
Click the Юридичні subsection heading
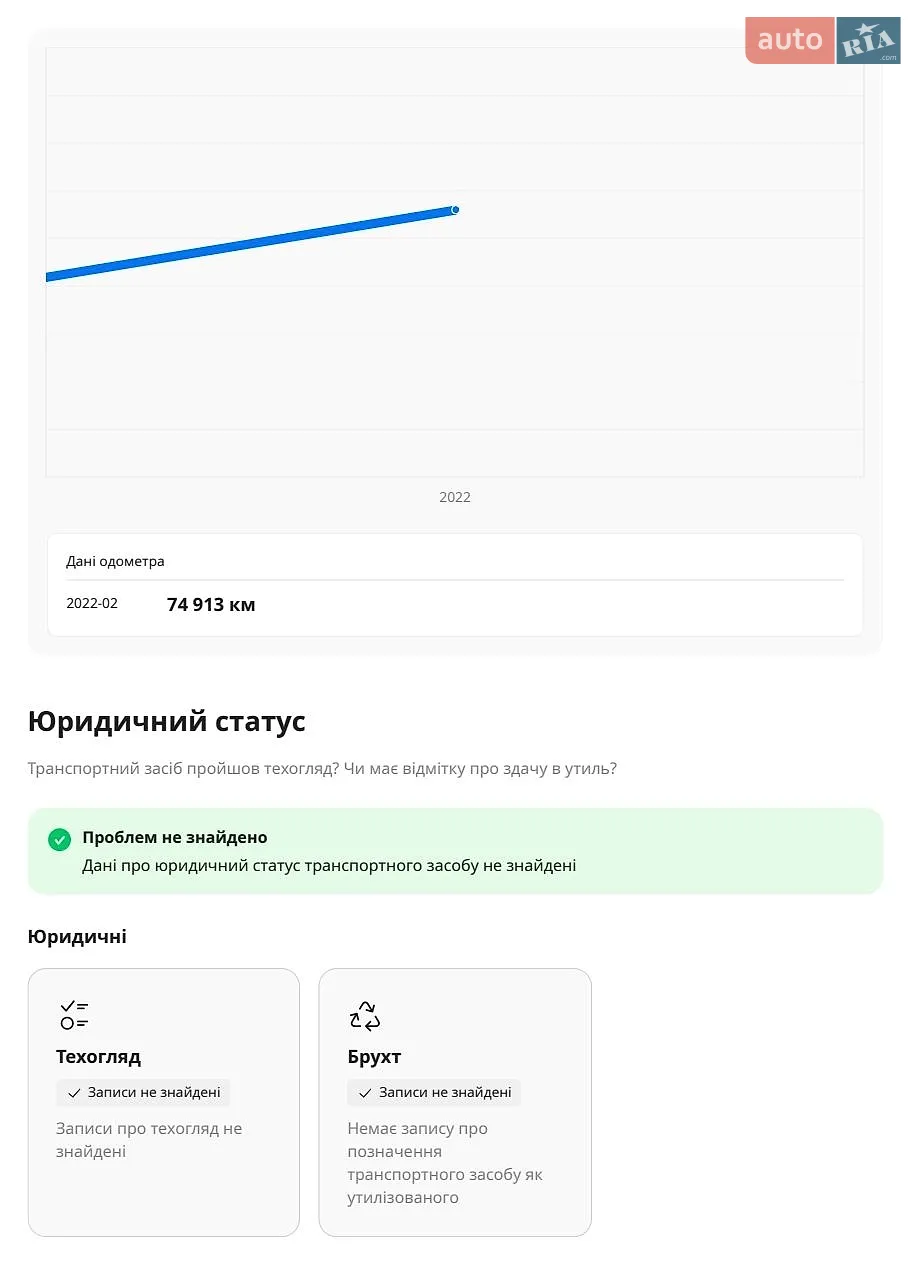[x=77, y=937]
